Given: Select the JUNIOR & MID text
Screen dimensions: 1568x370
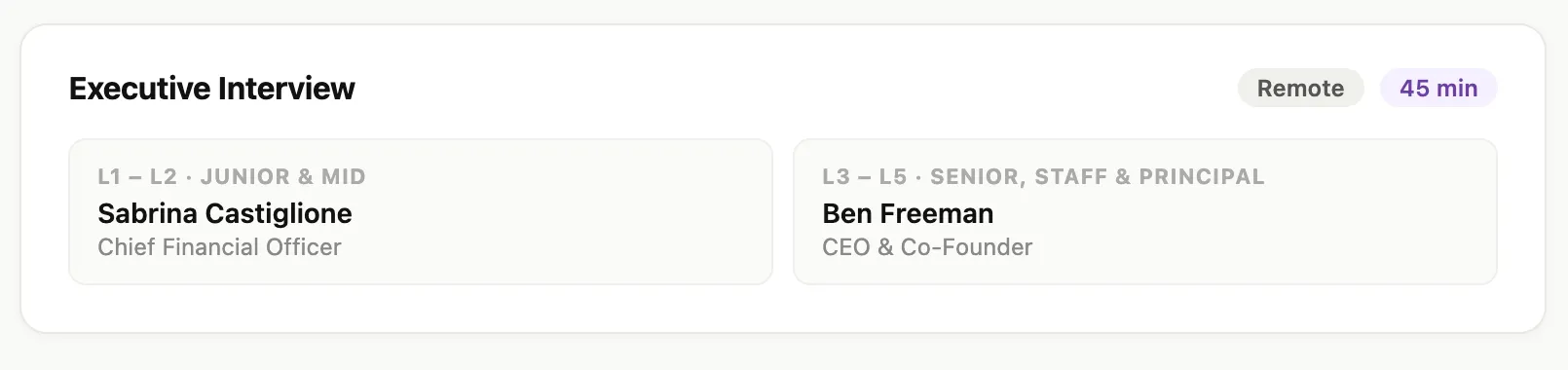Looking at the screenshot, I should (x=283, y=177).
